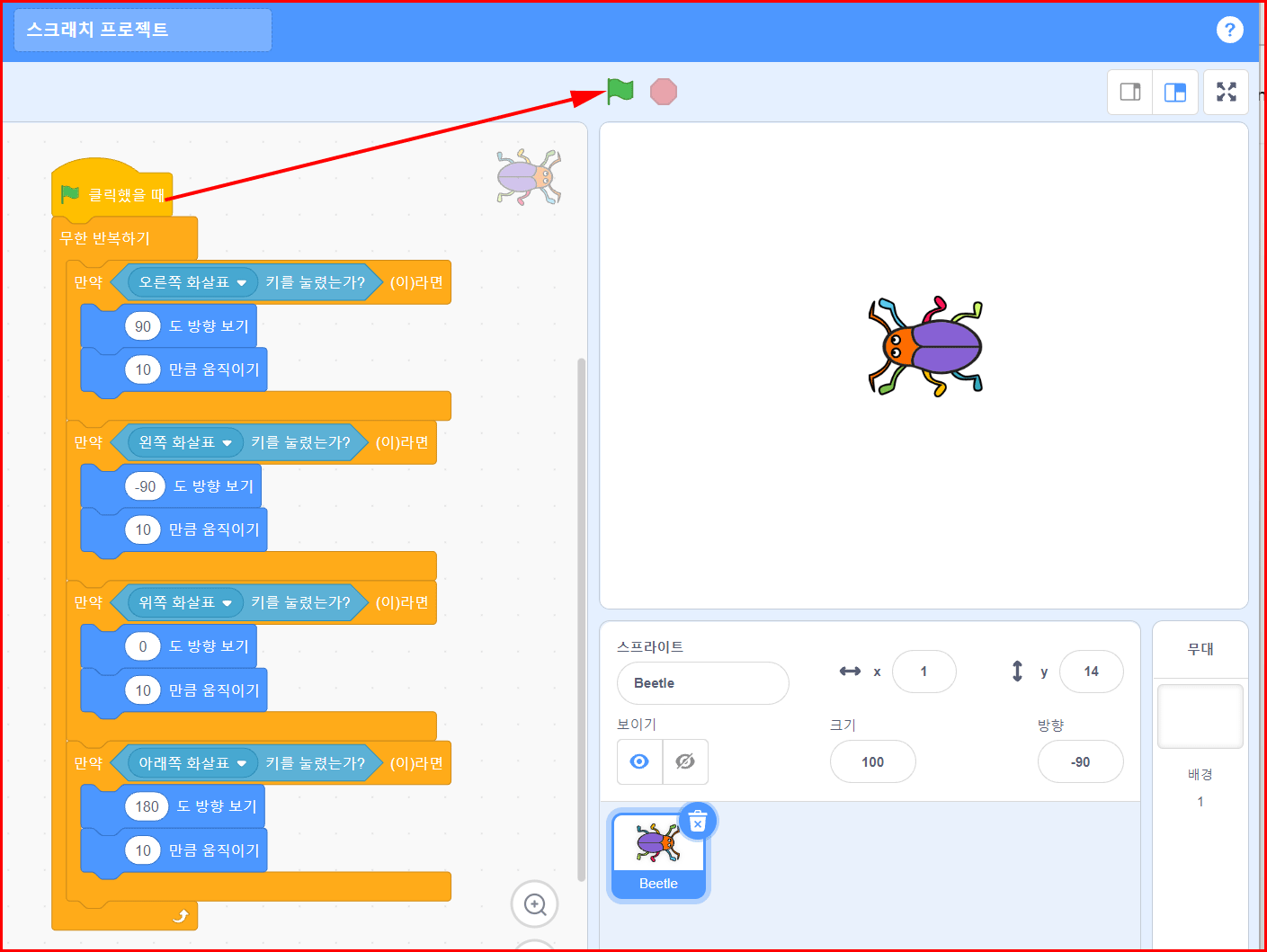
Task: Click the x position field
Action: pyautogui.click(x=923, y=672)
